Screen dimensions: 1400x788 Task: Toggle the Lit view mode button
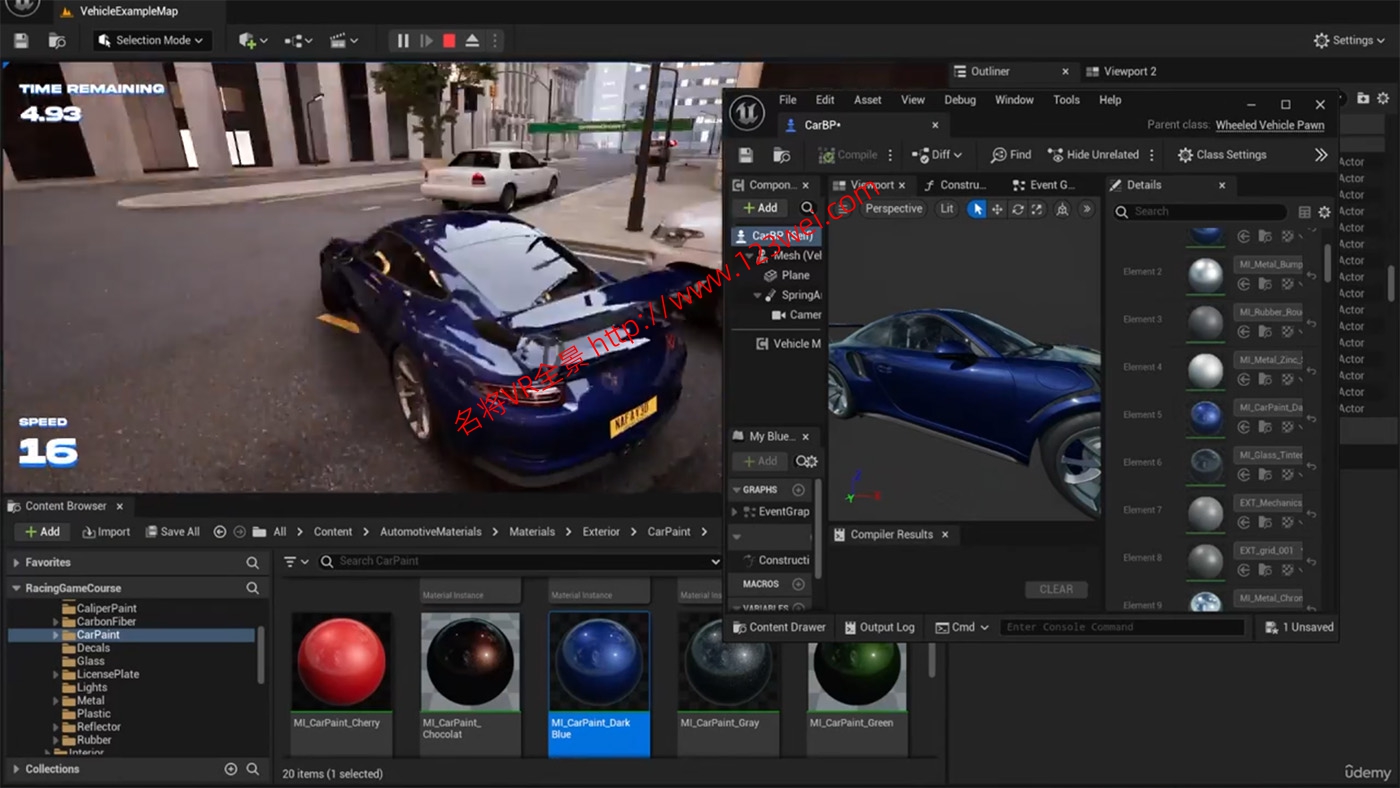pyautogui.click(x=946, y=209)
